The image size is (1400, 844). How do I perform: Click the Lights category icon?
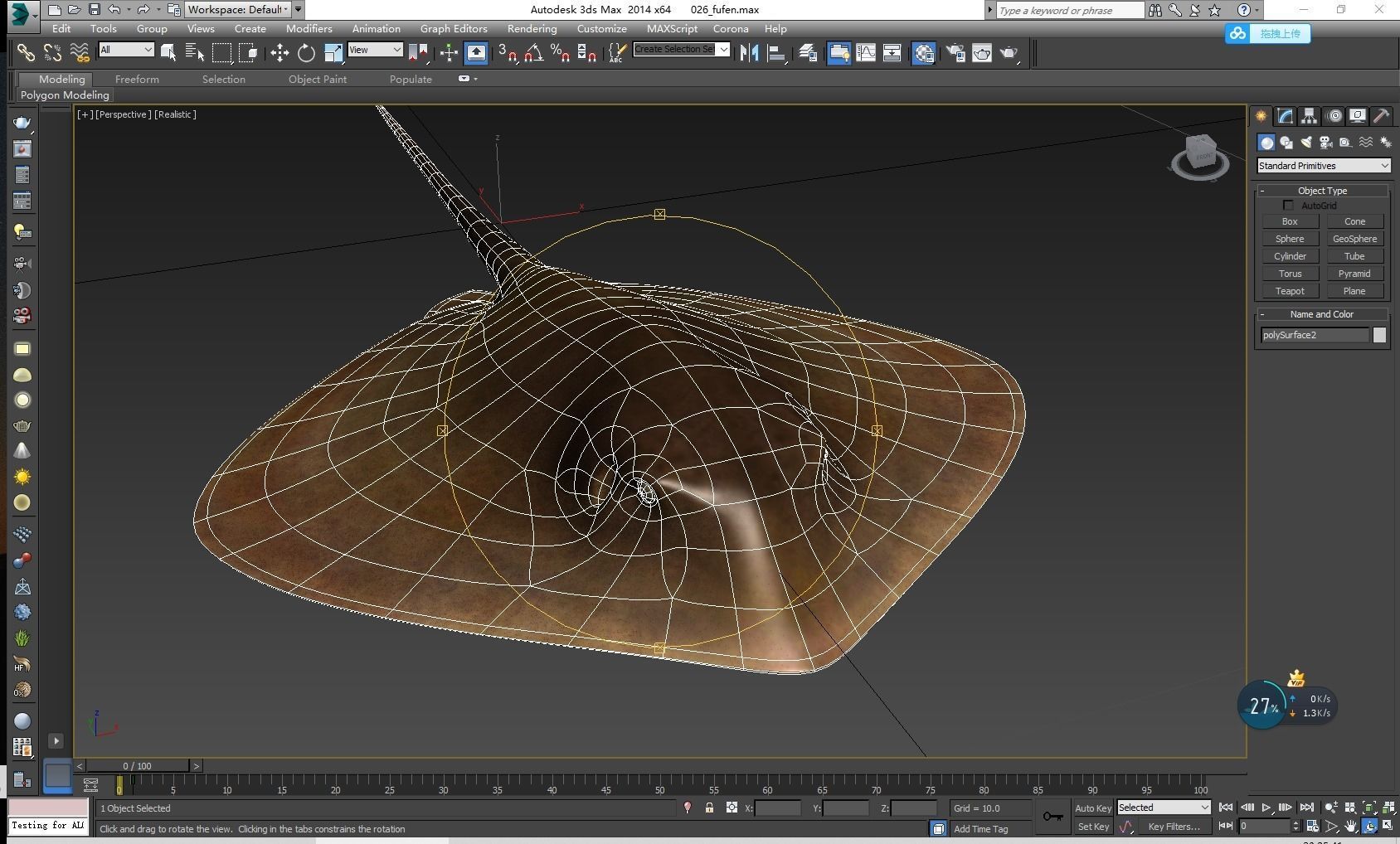click(1306, 143)
